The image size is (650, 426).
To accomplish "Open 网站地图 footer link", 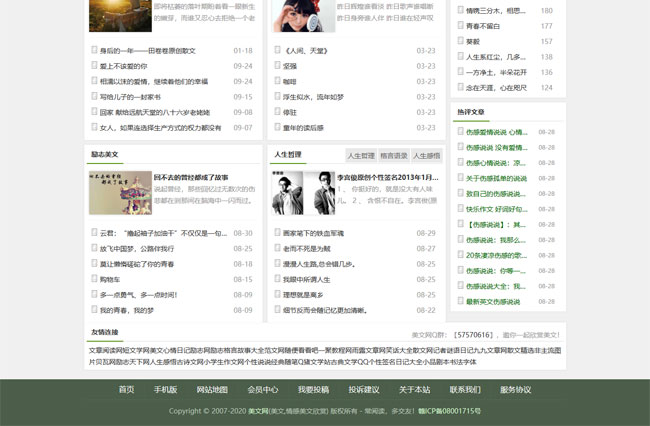I will point(212,390).
